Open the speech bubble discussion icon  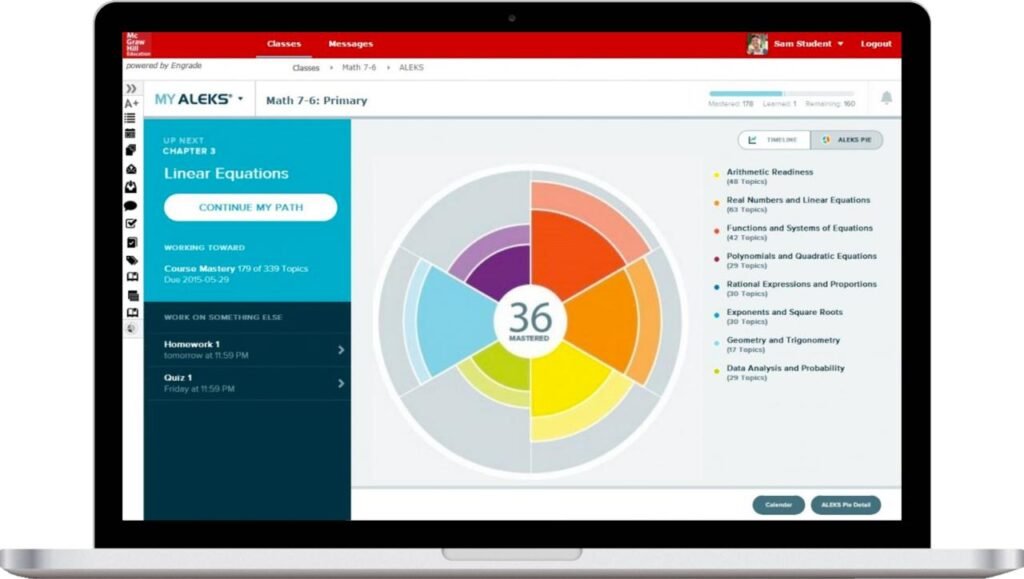tap(131, 206)
